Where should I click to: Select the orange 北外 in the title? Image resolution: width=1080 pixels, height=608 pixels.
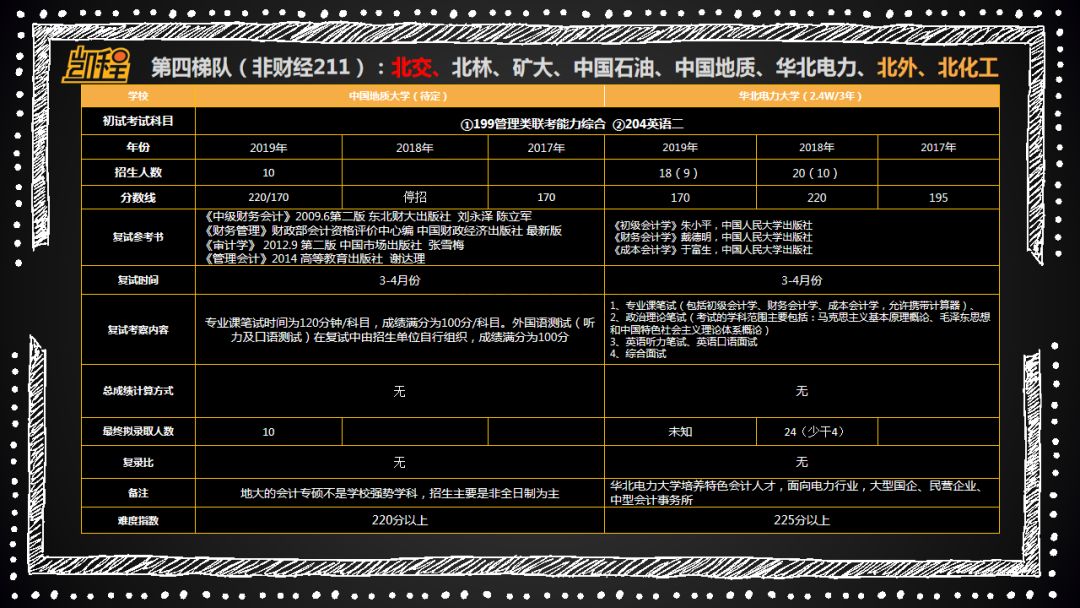point(897,67)
